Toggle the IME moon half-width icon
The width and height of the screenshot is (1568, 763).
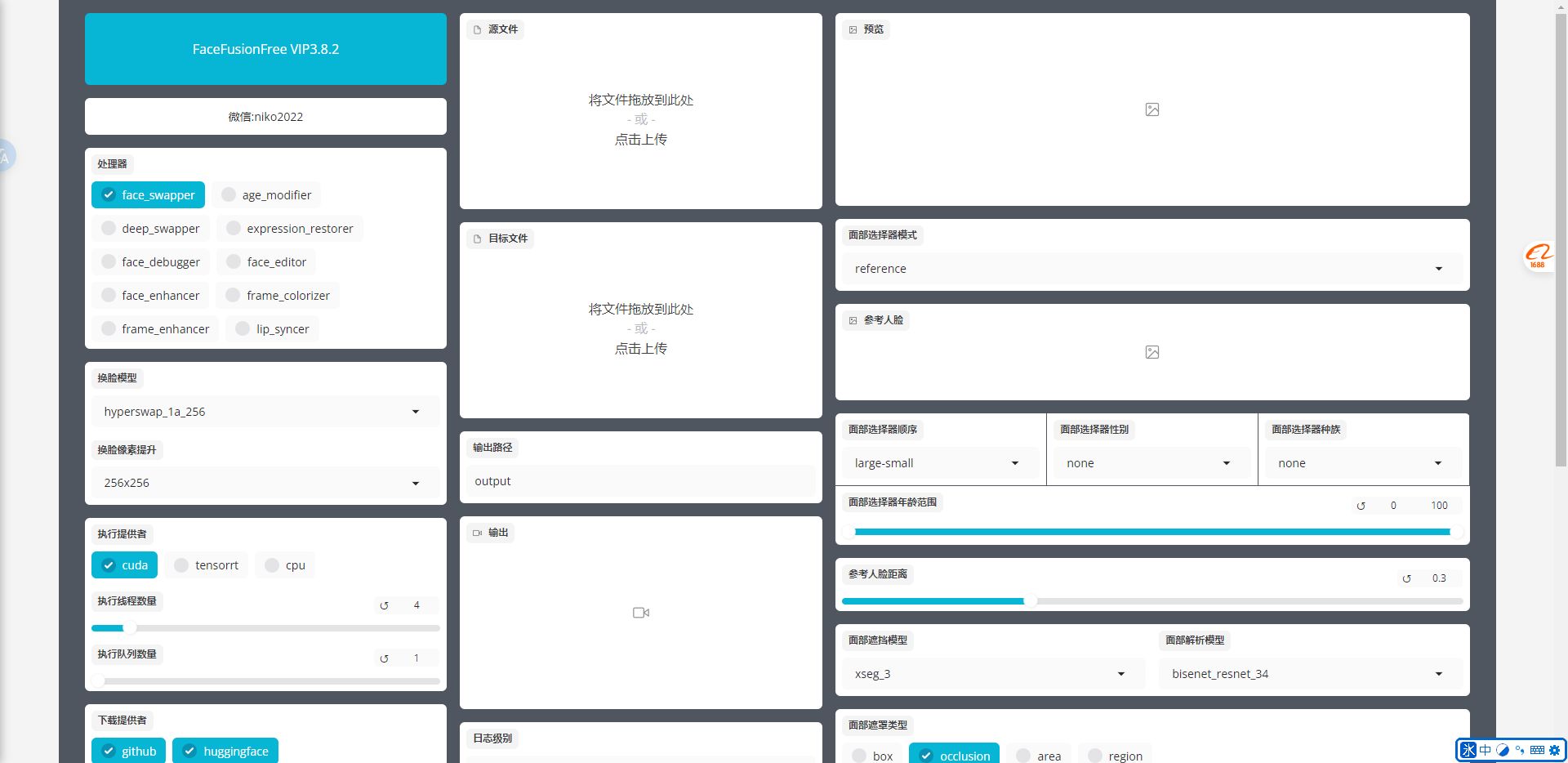(1503, 750)
